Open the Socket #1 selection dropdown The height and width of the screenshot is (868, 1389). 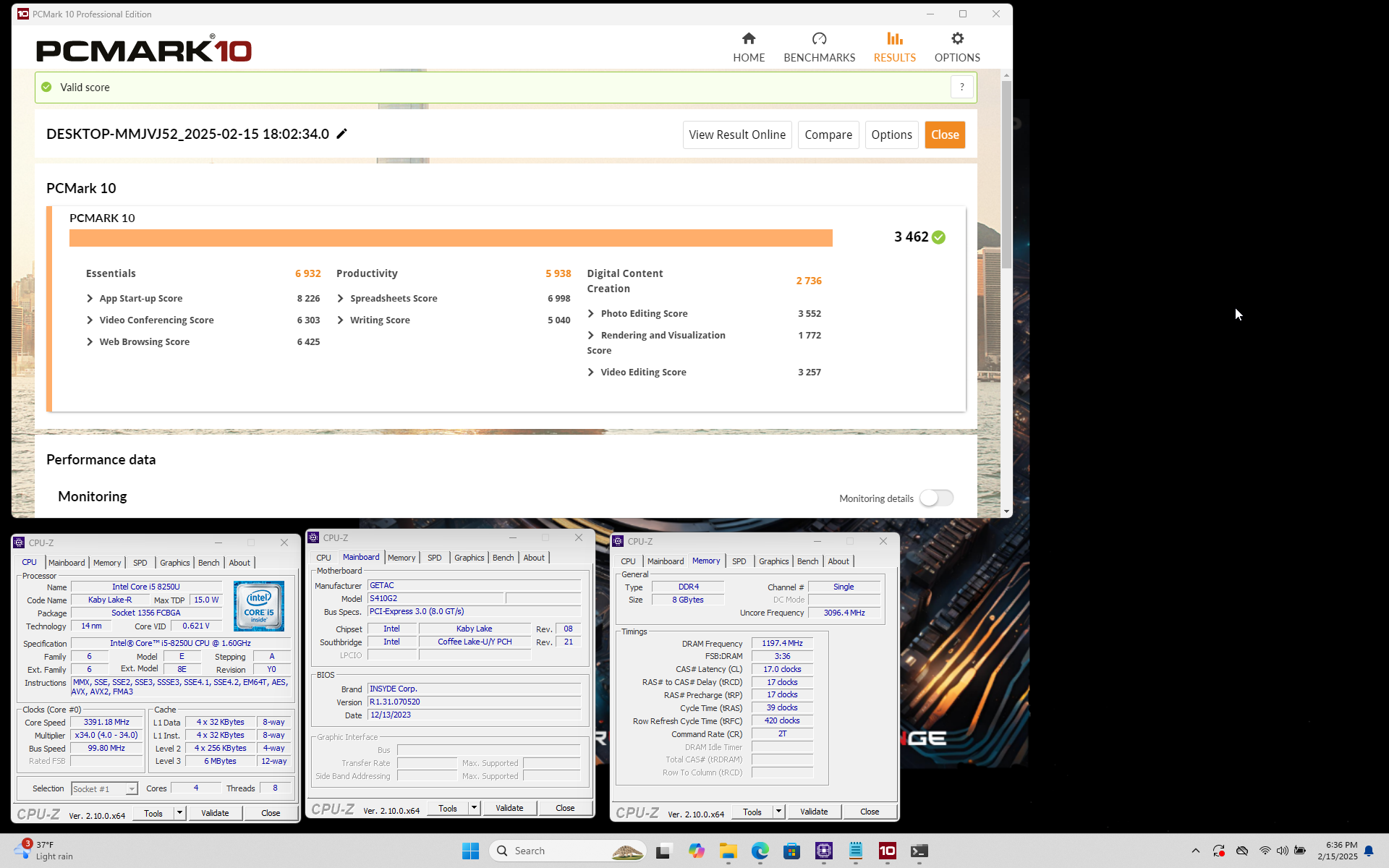coord(104,788)
